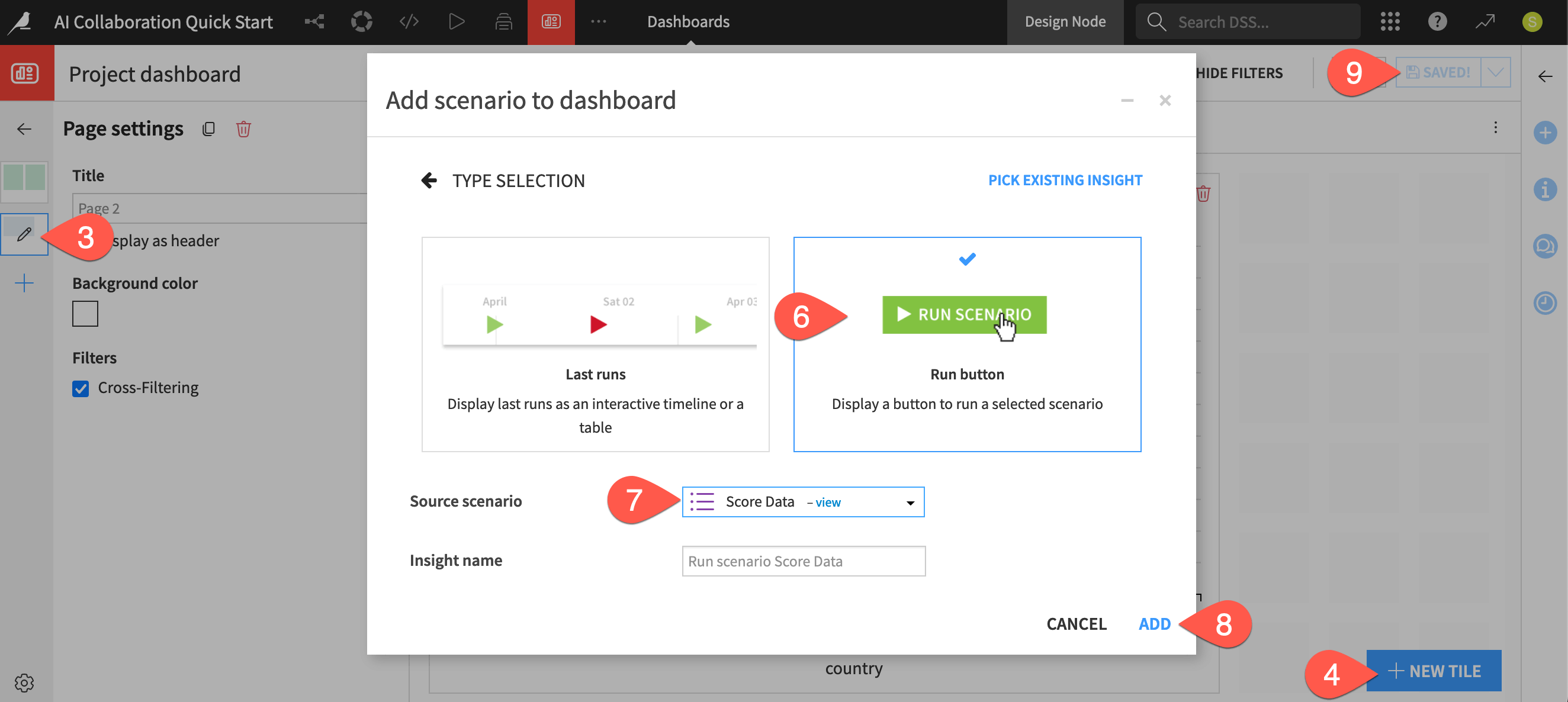Select the Design Node menu item
Screen dimensions: 1568x702
point(1065,21)
